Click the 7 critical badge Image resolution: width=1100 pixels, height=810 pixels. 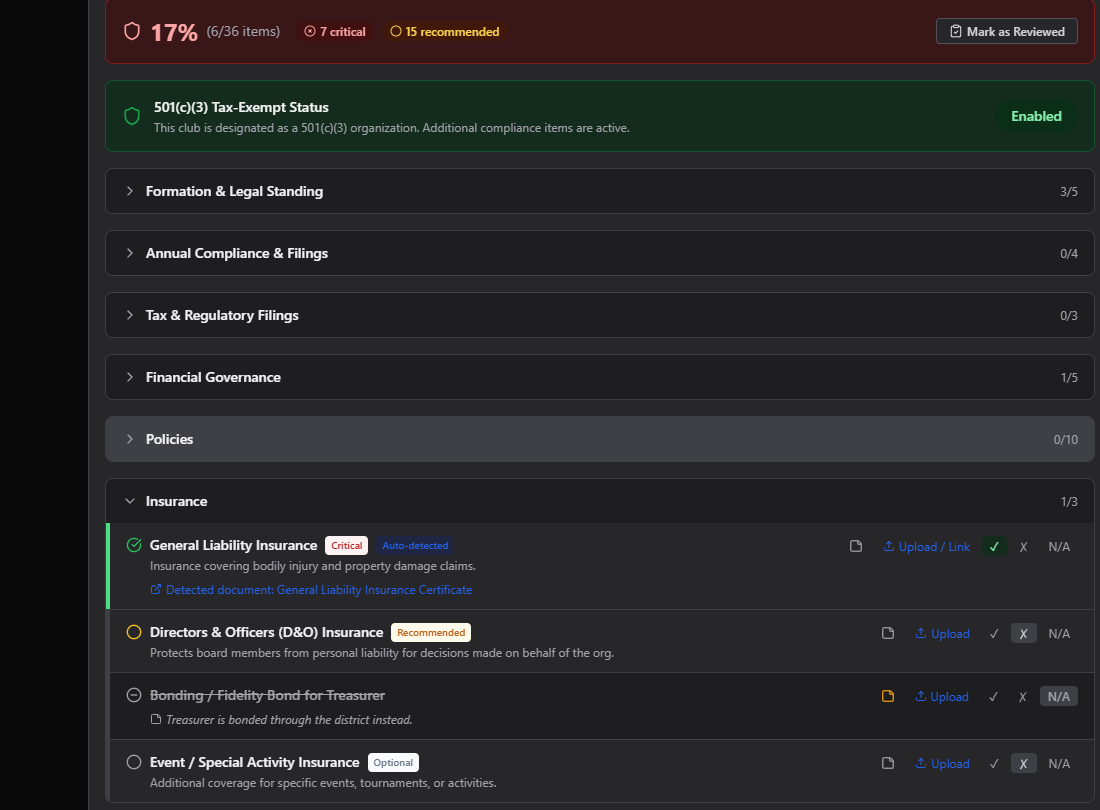(x=335, y=32)
